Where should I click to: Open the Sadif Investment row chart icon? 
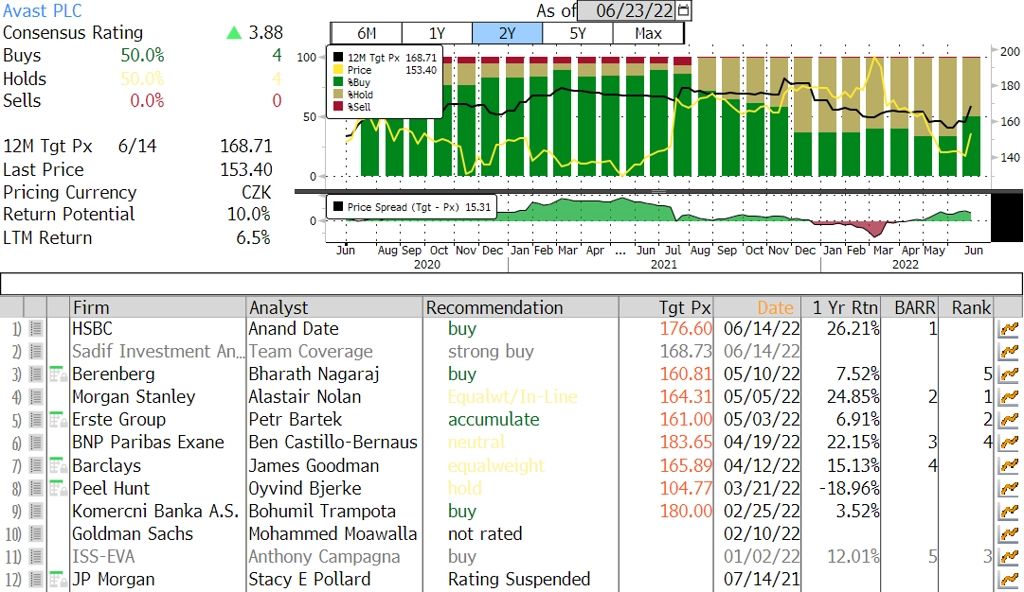click(x=1009, y=352)
